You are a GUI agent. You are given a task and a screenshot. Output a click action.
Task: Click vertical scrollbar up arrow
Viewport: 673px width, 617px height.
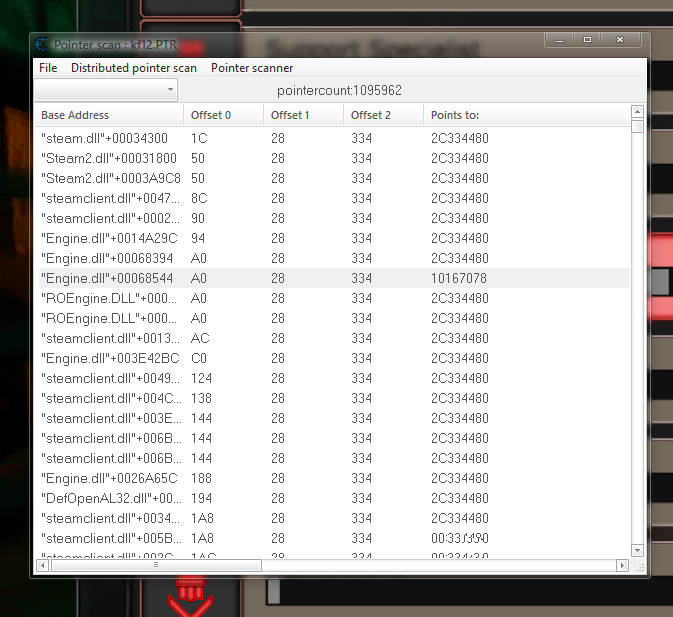(x=637, y=111)
